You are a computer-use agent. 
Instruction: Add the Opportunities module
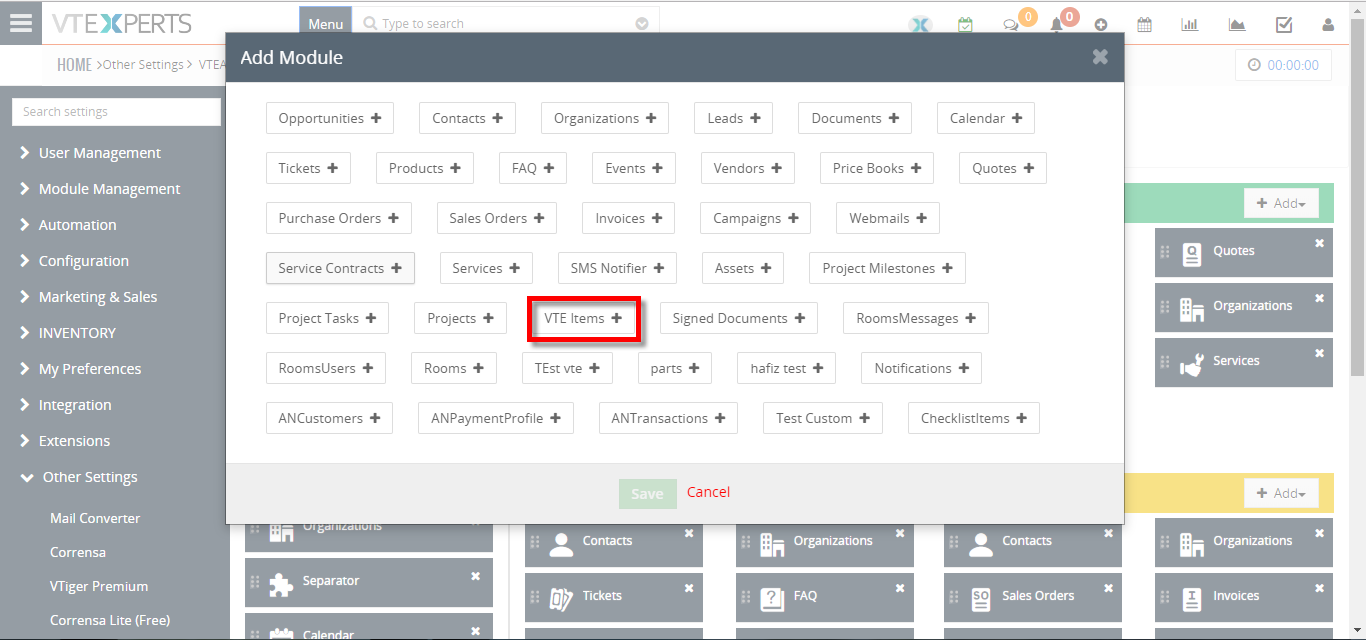coord(330,118)
